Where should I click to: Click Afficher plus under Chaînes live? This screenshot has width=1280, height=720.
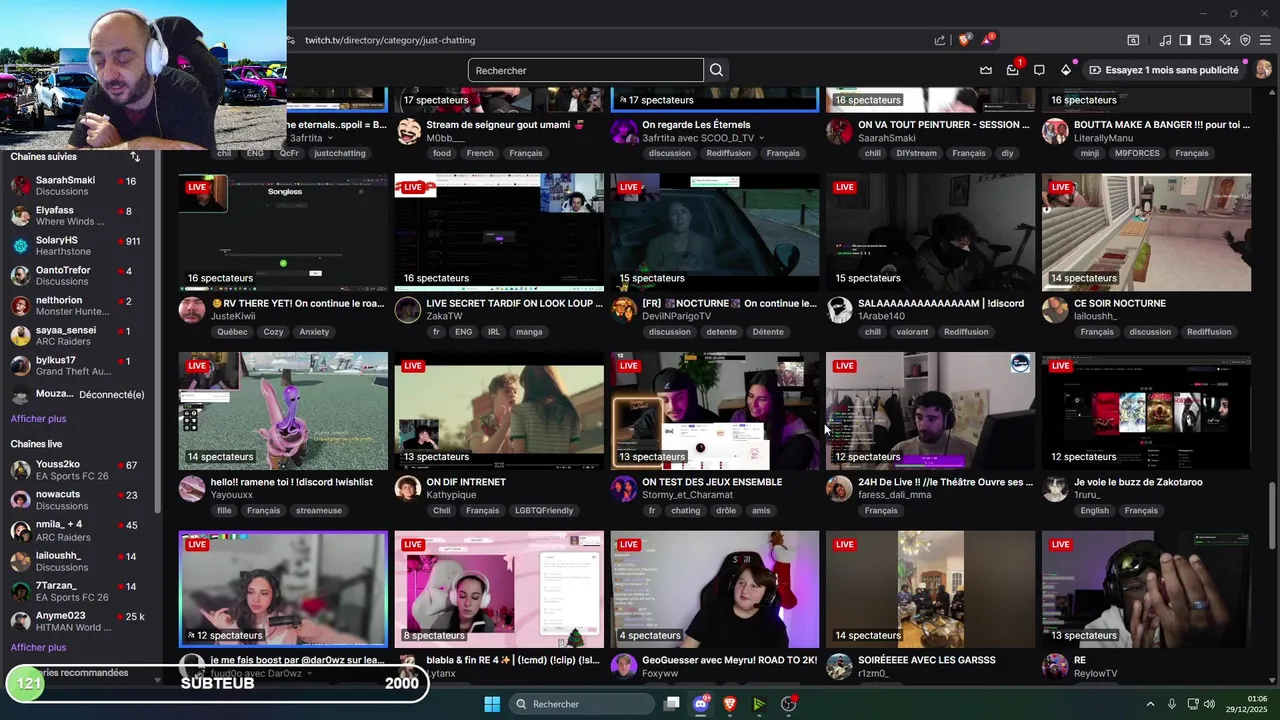tap(38, 648)
